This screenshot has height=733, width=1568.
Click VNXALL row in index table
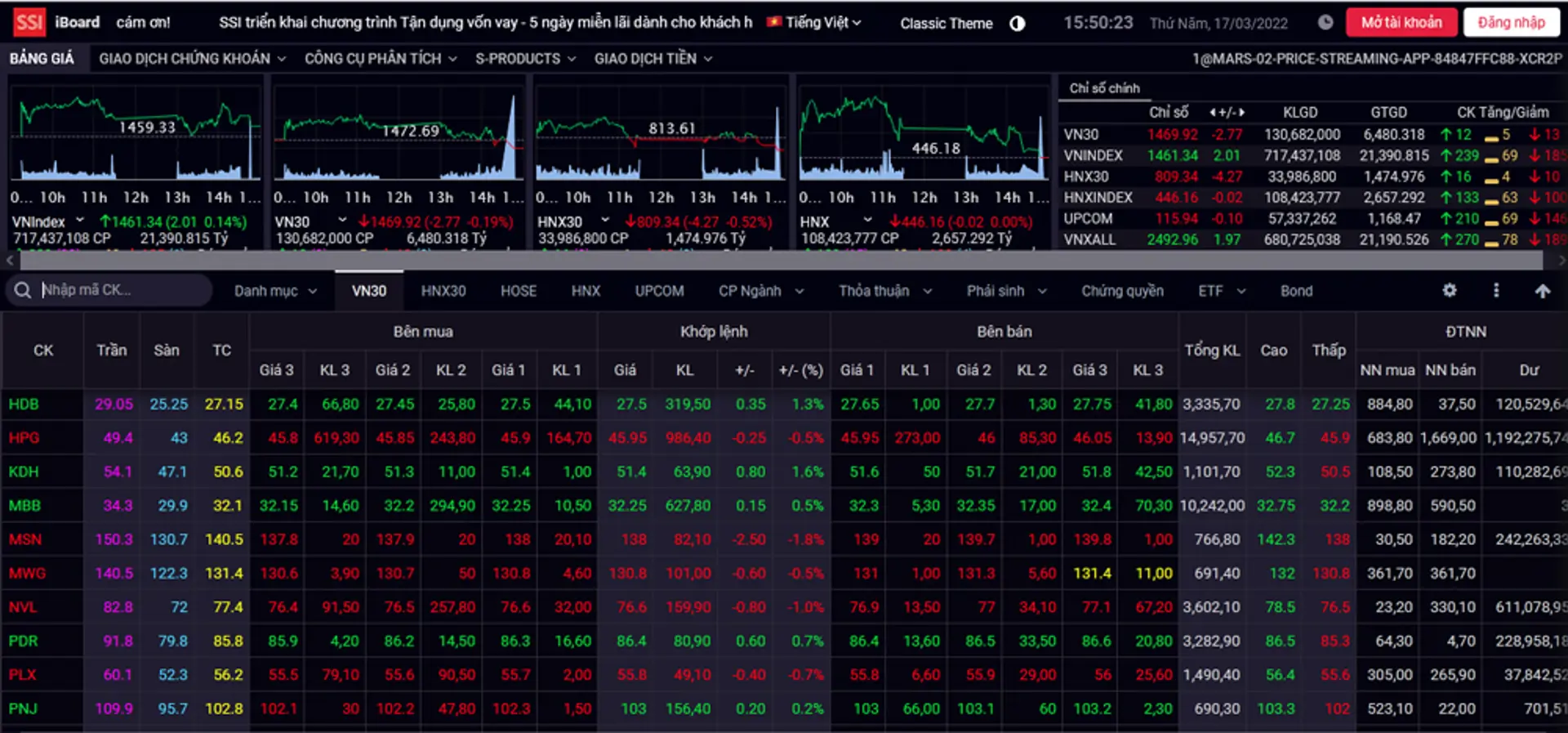1313,239
